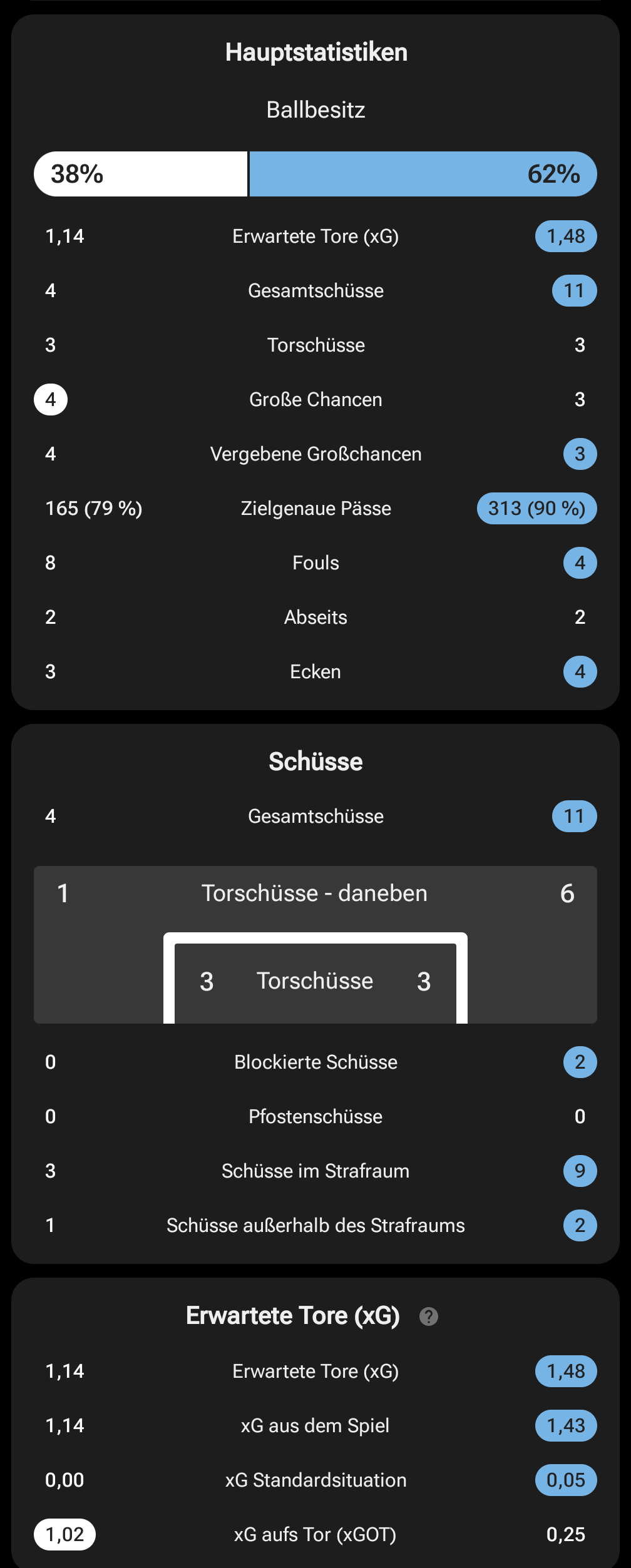
Task: Tap the Ecken stat label
Action: pyautogui.click(x=315, y=671)
